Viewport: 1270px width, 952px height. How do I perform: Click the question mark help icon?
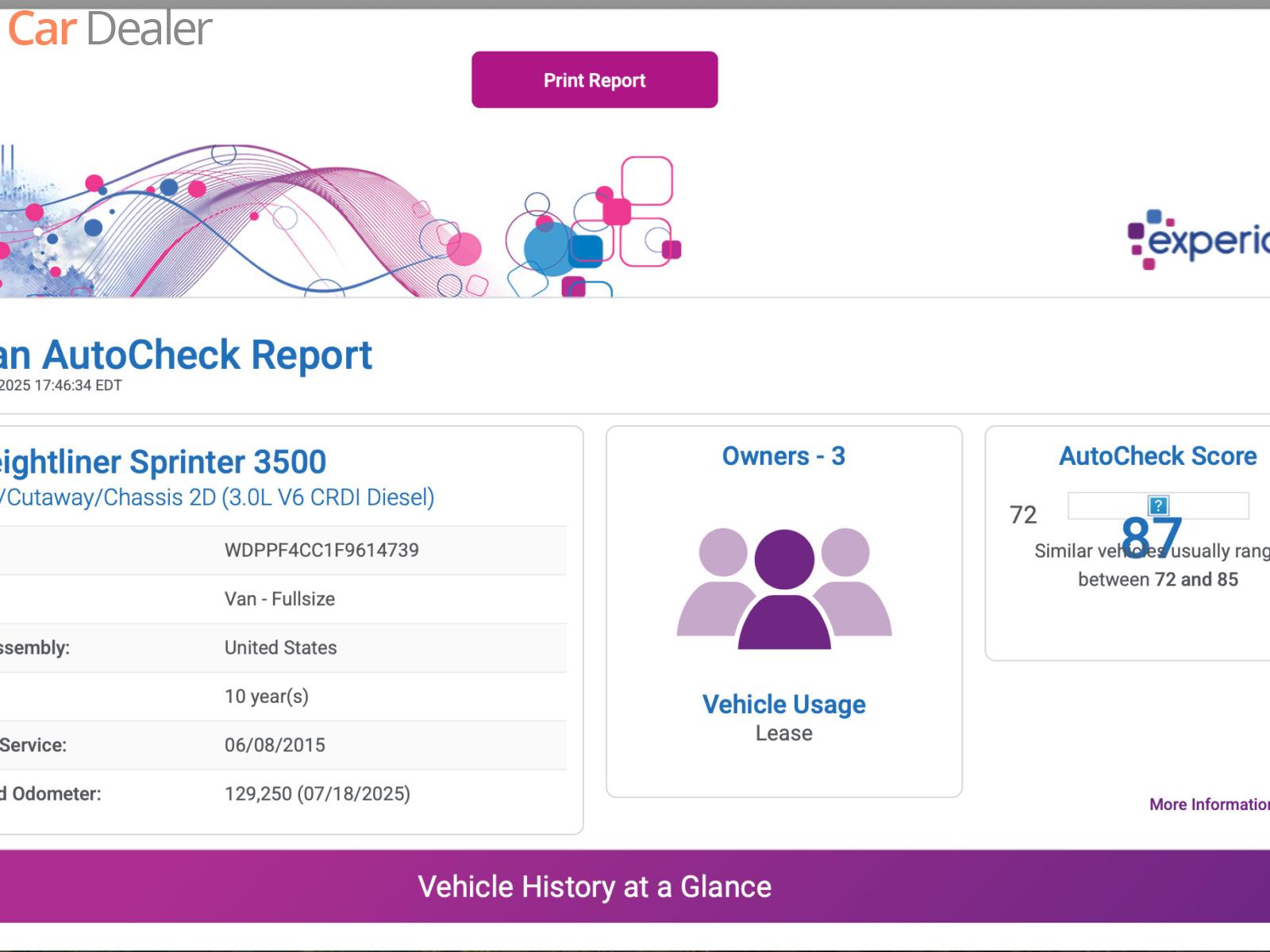click(x=1158, y=505)
